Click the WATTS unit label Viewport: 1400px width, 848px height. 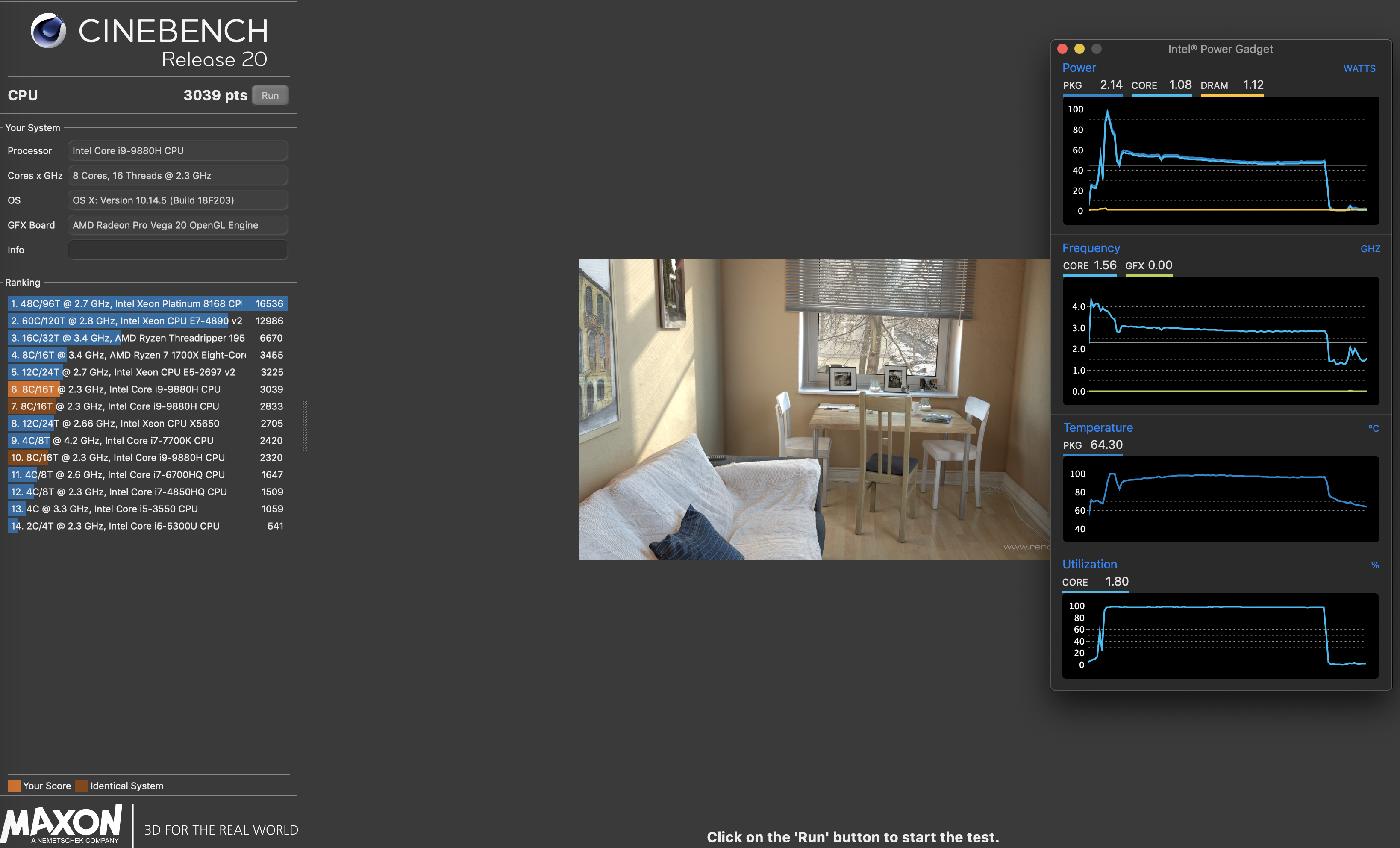coord(1360,68)
